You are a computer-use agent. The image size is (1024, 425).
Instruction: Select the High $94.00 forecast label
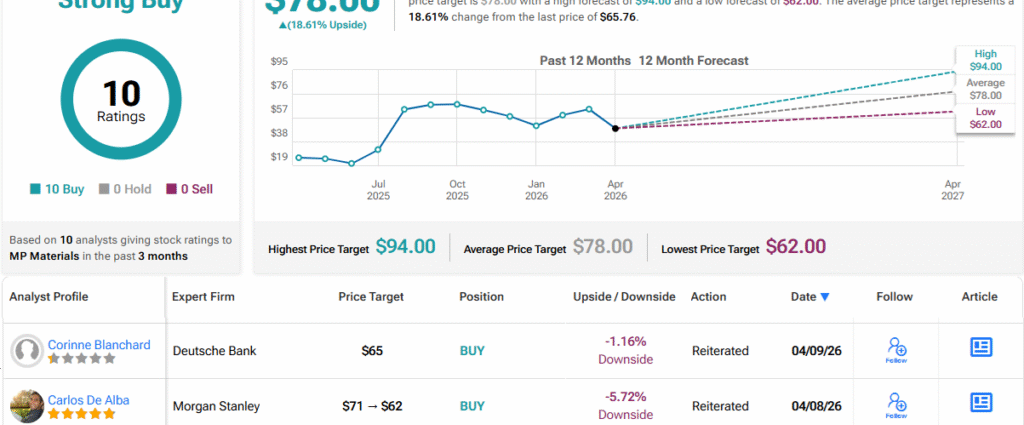(985, 59)
